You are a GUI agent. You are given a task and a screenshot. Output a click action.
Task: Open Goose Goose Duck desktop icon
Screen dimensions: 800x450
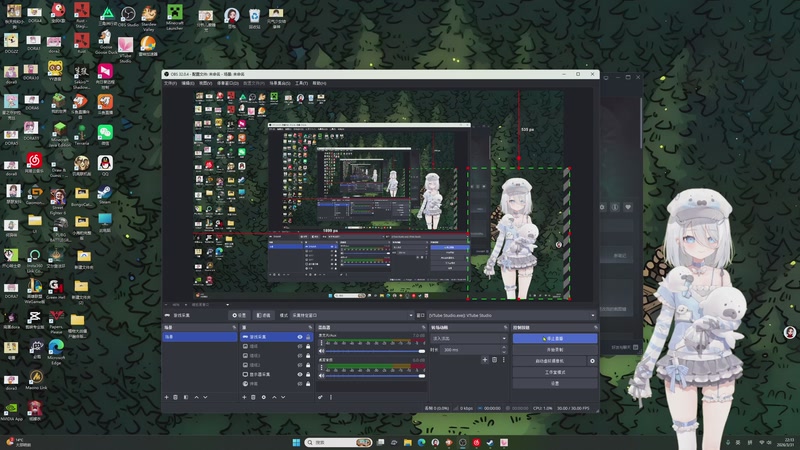pos(105,42)
